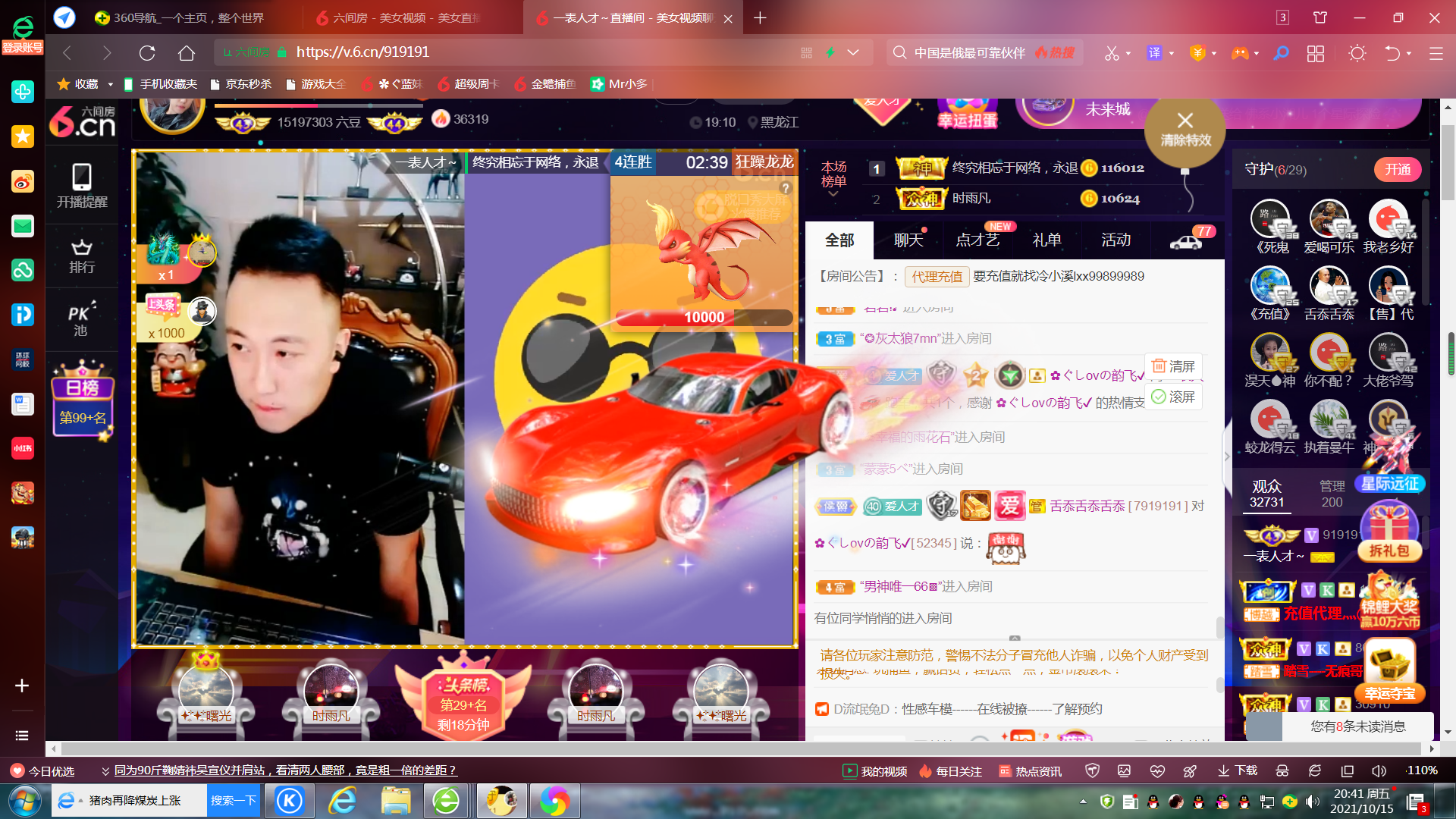Select the 管理 200 tab
Viewport: 1456px width, 819px height.
coord(1332,493)
